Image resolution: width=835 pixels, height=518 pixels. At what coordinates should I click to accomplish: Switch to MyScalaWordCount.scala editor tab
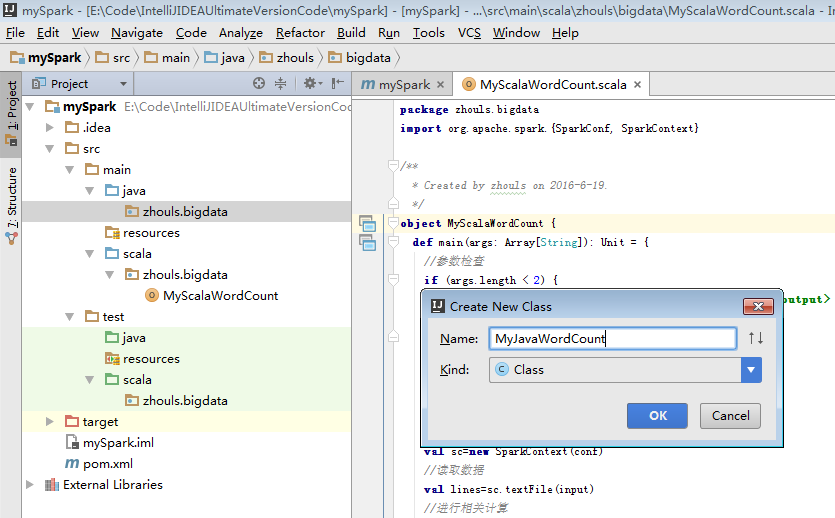click(552, 85)
